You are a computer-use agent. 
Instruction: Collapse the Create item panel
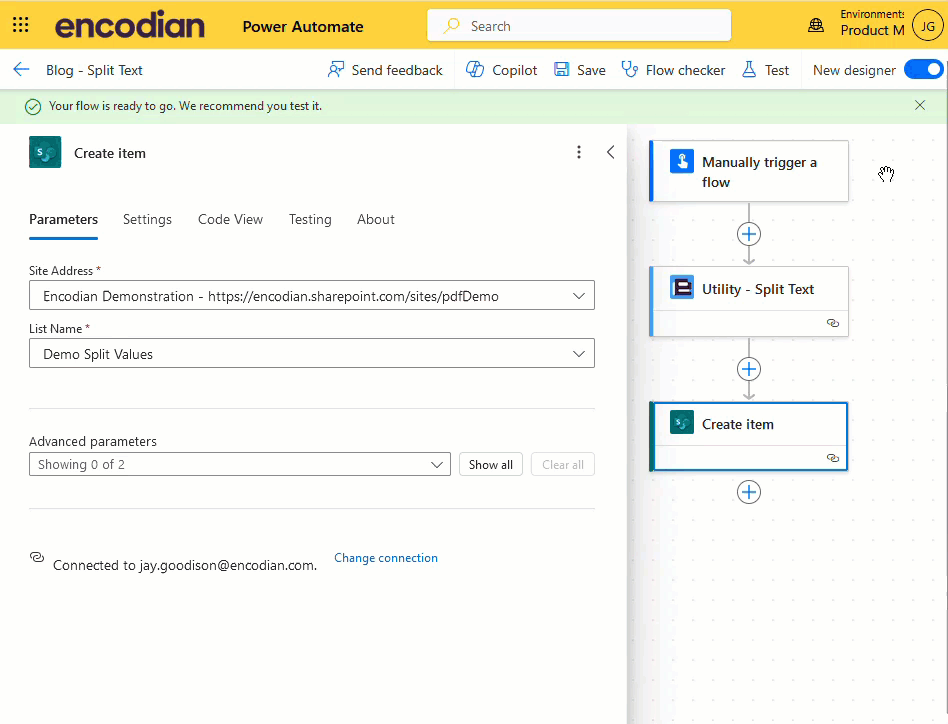[x=611, y=152]
